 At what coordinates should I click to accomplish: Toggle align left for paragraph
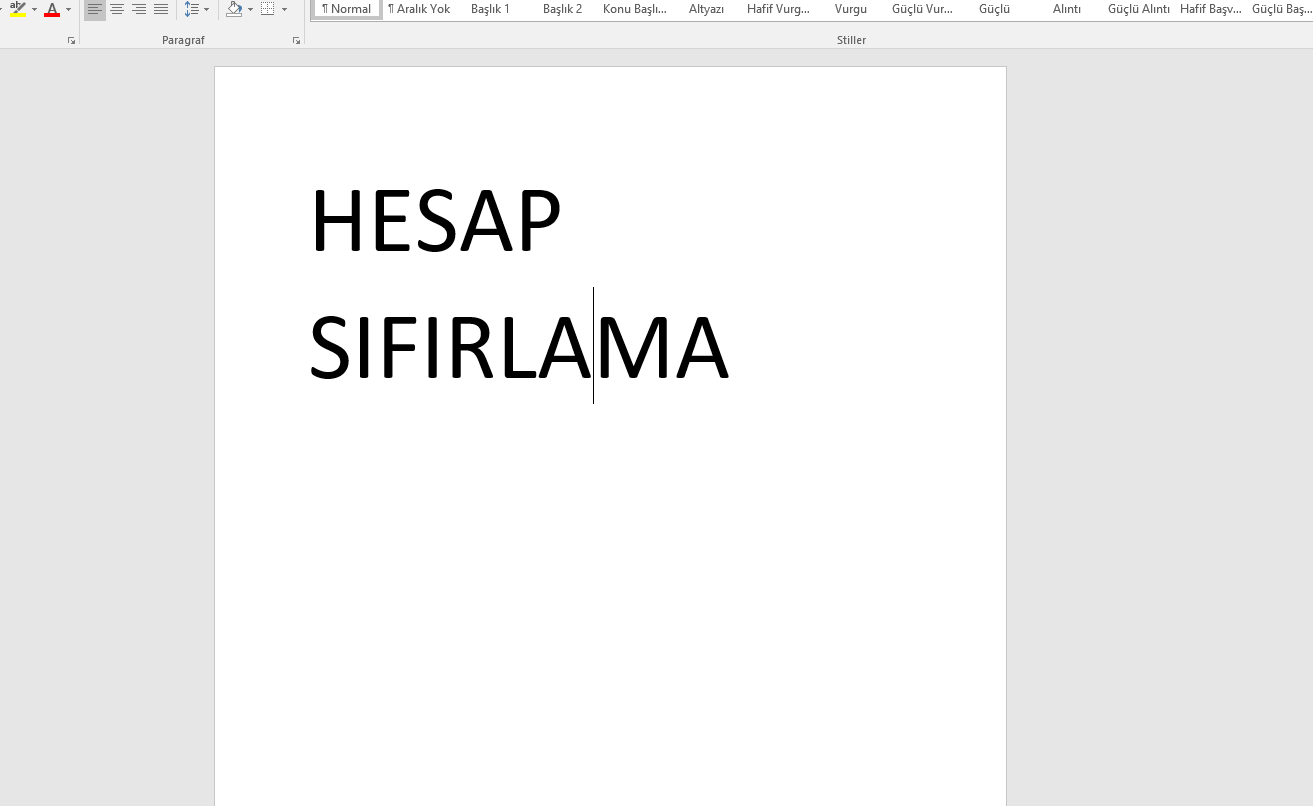click(x=95, y=9)
